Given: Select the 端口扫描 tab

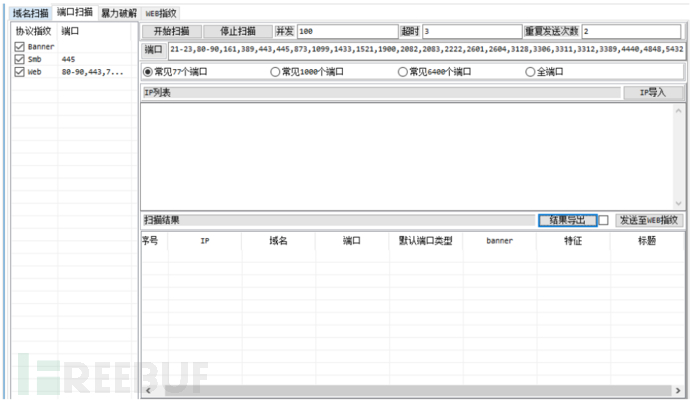Looking at the screenshot, I should pos(75,12).
